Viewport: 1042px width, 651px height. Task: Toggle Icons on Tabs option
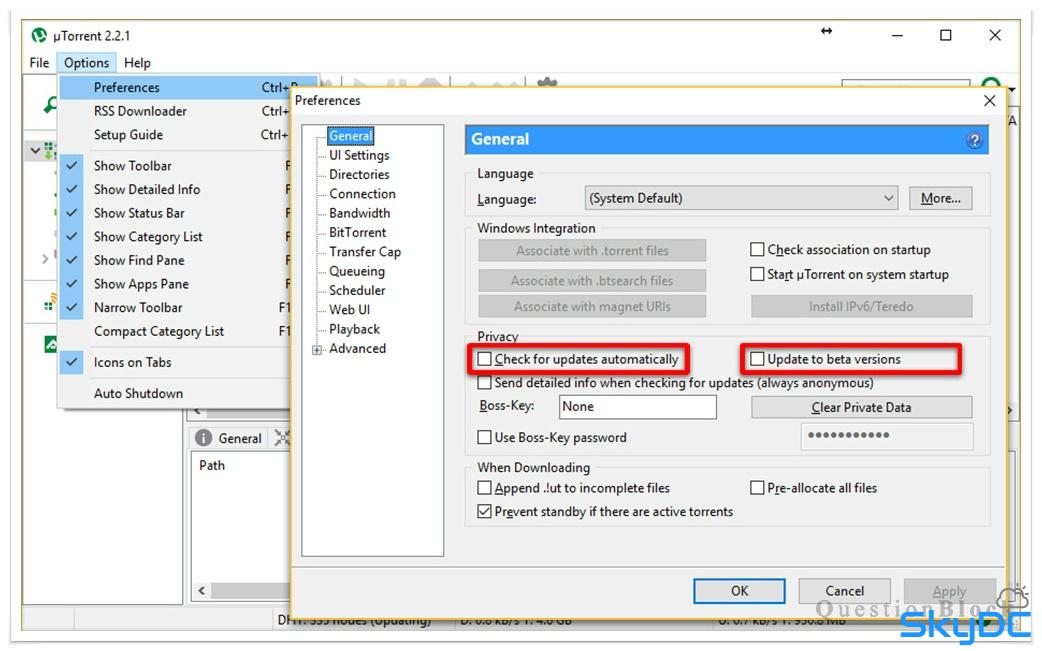[176, 363]
